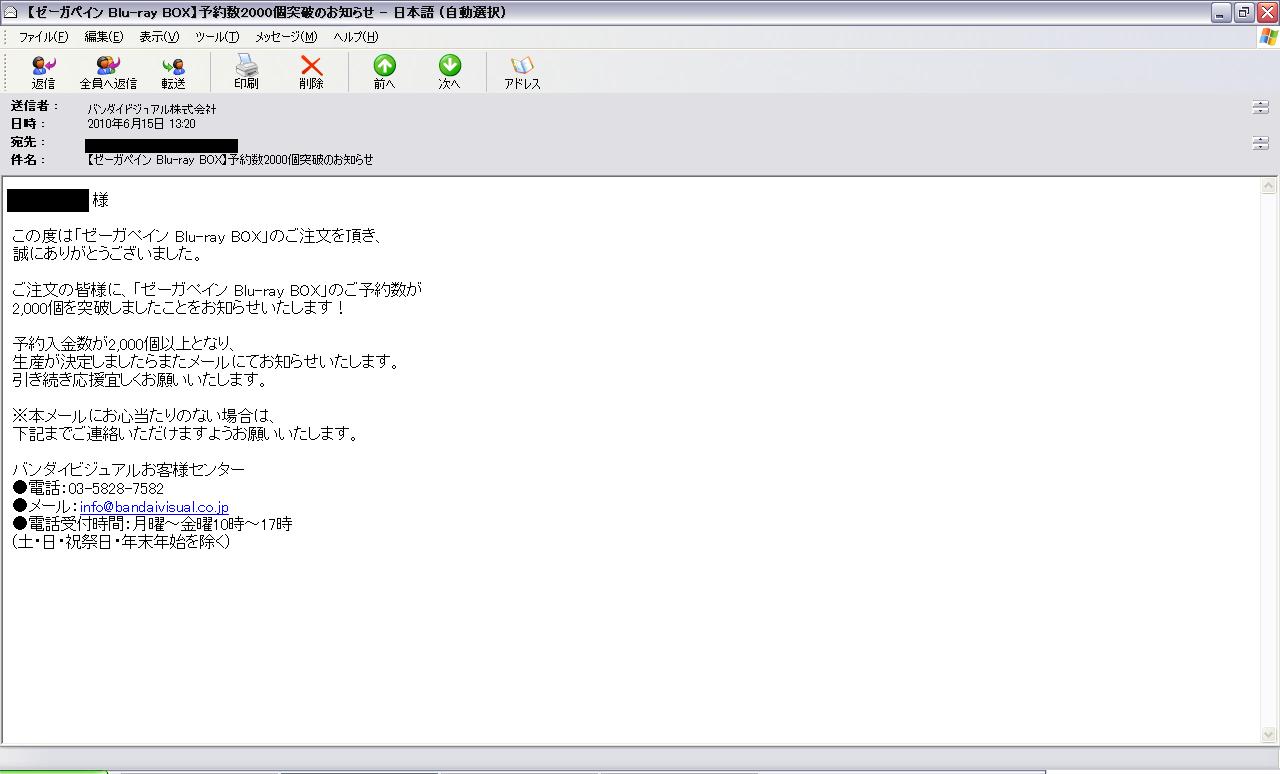Open the info@bandaivisual.co.jp email link
Image resolution: width=1280 pixels, height=774 pixels.
click(x=154, y=507)
